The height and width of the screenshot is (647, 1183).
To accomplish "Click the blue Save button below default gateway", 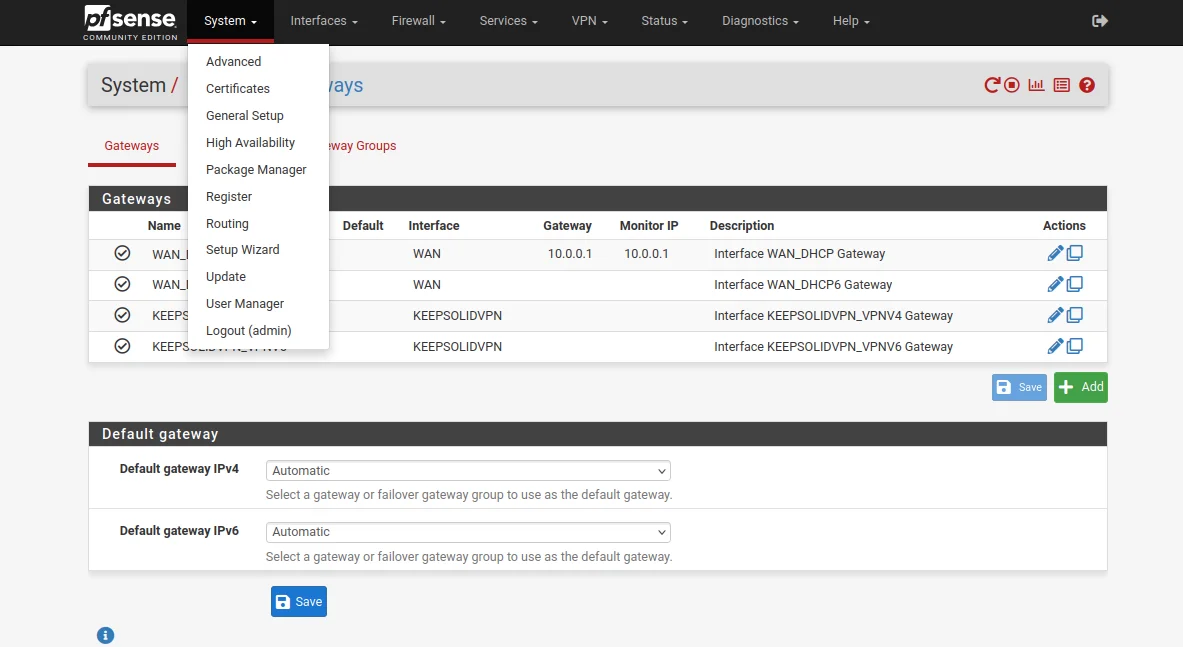I will 298,601.
